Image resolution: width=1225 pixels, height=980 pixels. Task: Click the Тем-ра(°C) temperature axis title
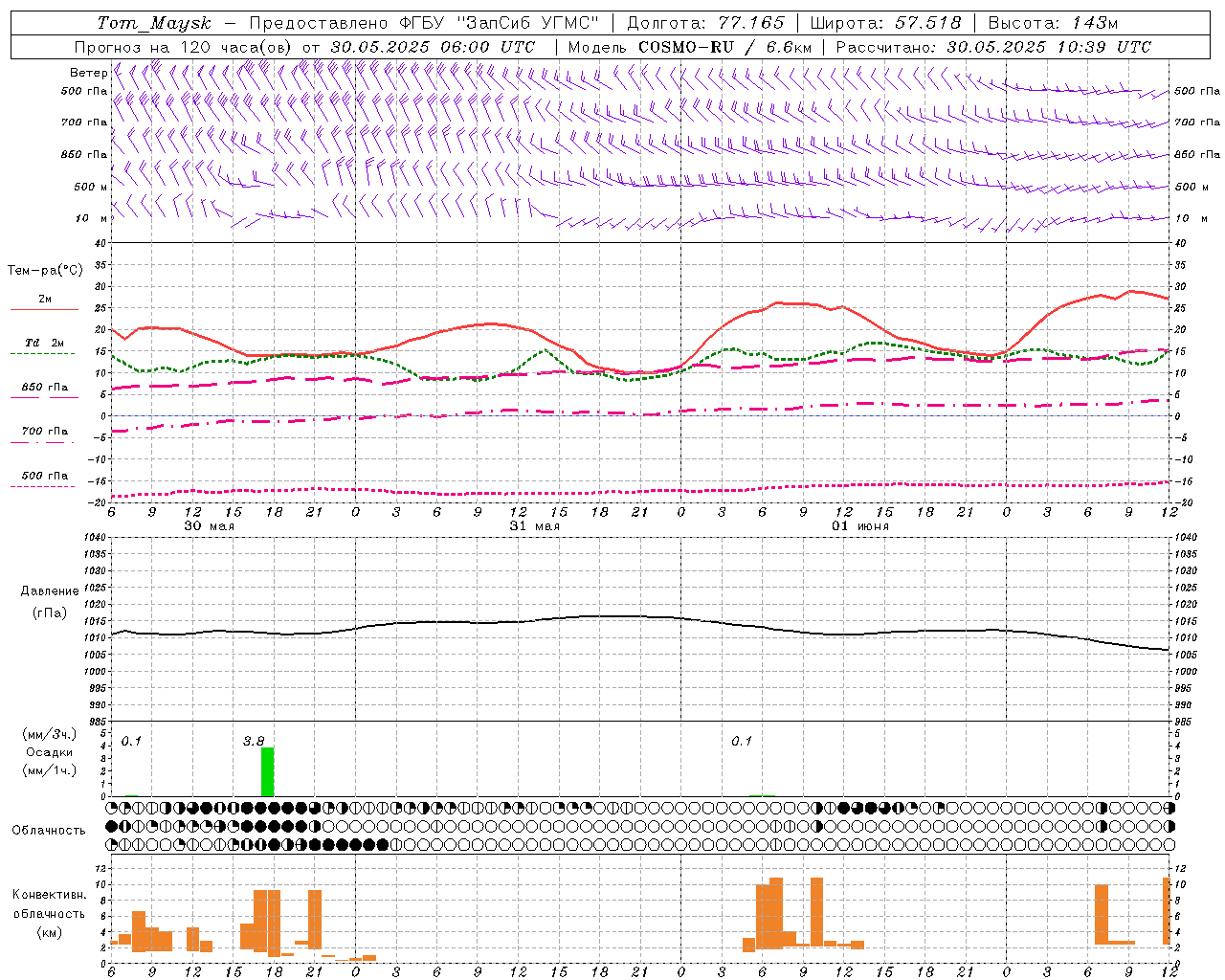point(45,271)
